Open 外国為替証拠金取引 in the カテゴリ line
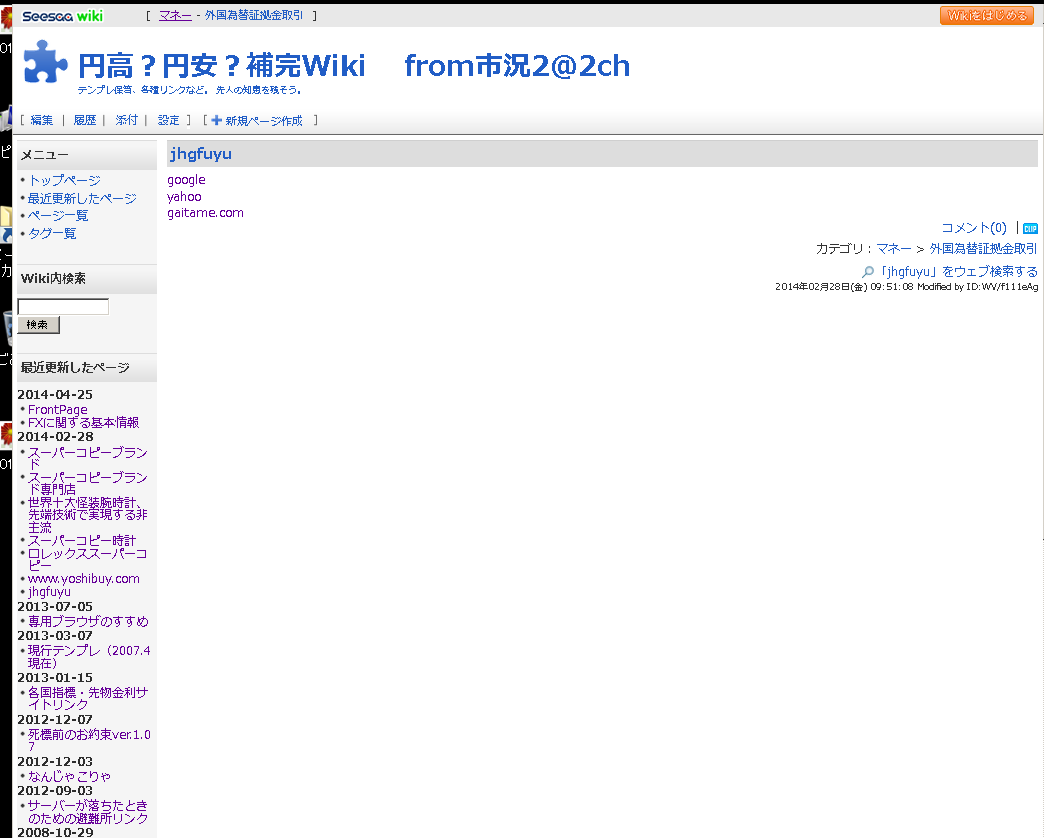Viewport: 1044px width, 838px height. click(983, 249)
